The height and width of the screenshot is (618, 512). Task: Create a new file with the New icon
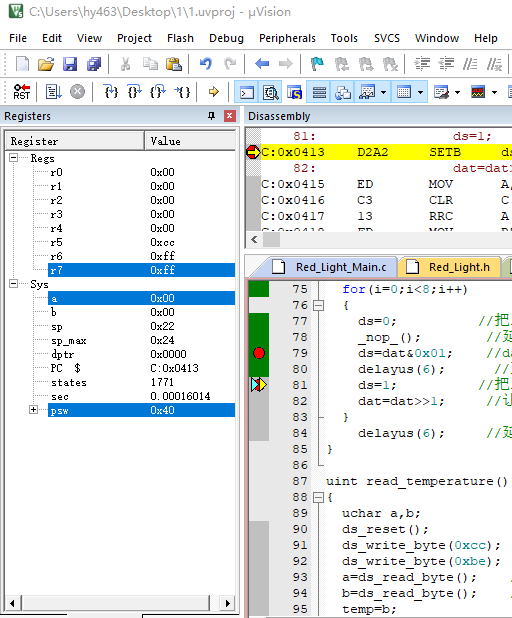pyautogui.click(x=22, y=63)
